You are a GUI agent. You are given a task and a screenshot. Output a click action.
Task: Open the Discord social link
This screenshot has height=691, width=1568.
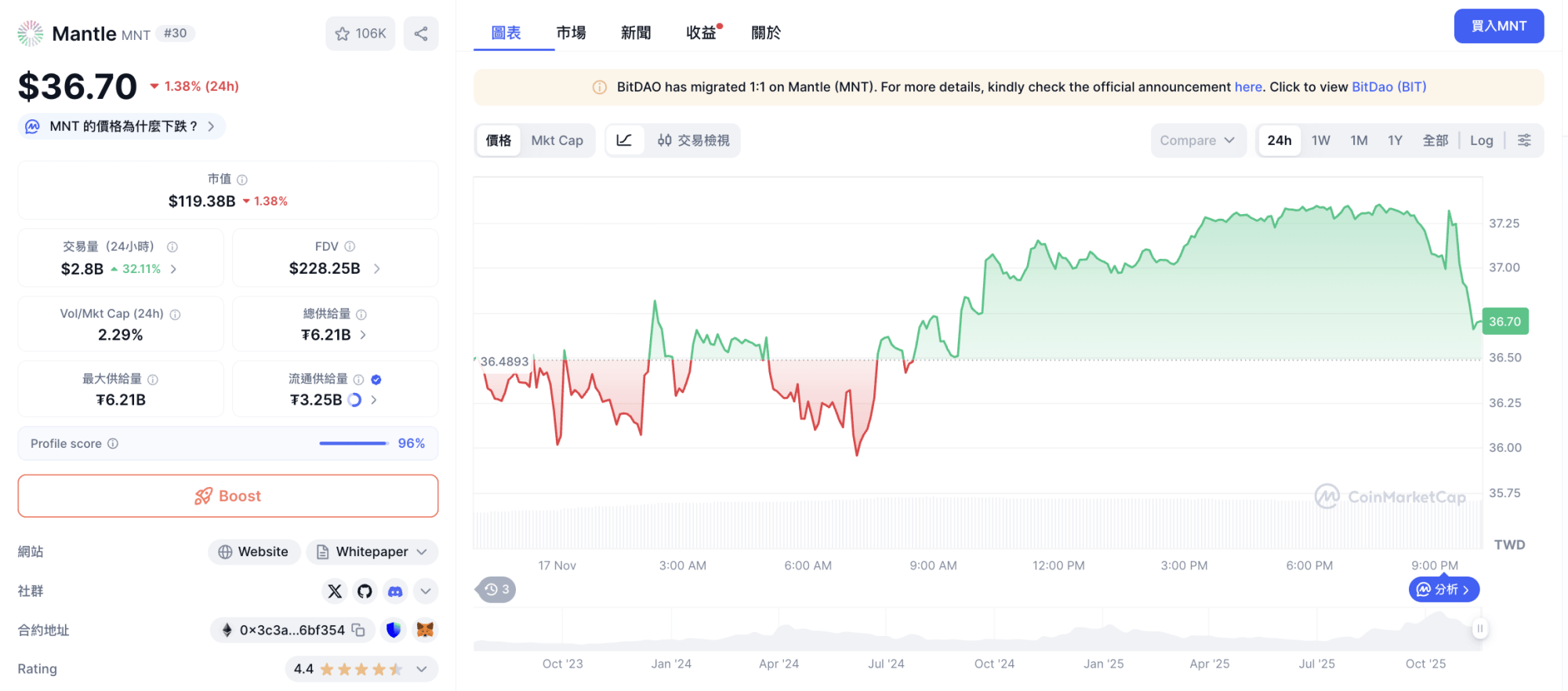pyautogui.click(x=395, y=591)
